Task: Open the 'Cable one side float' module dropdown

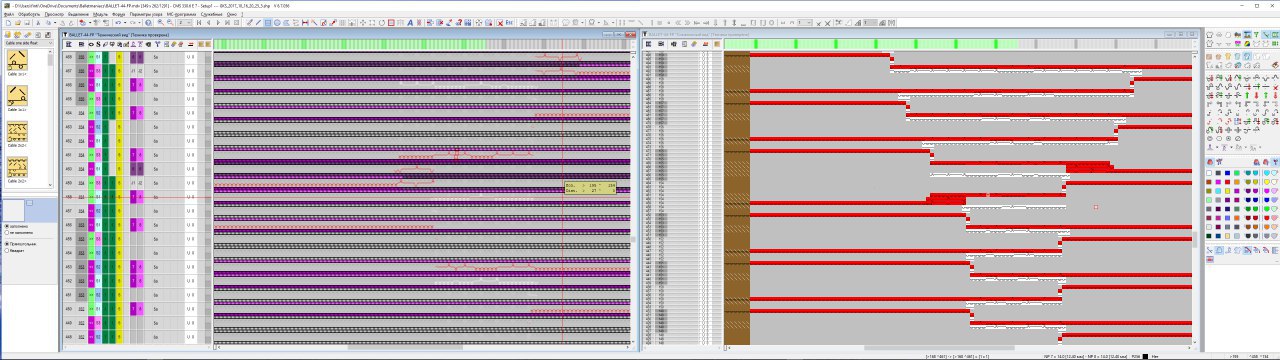Action: (x=29, y=43)
